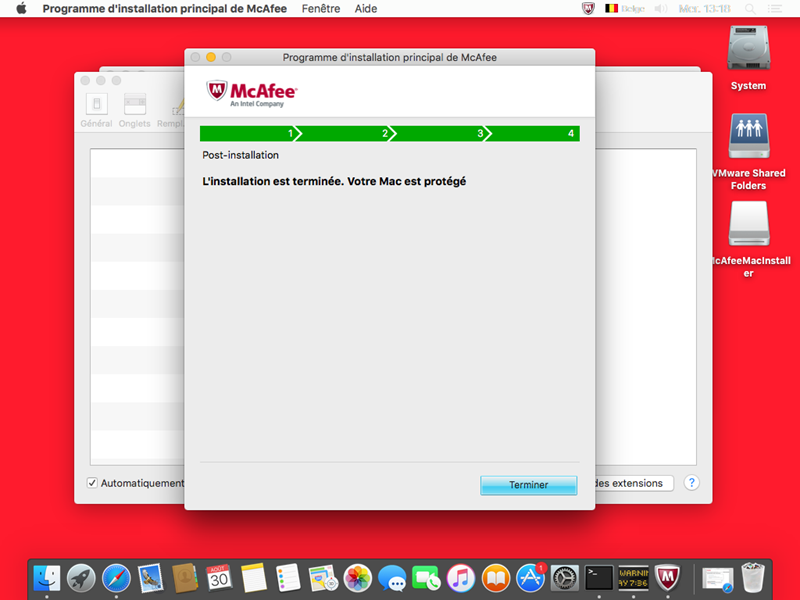This screenshot has width=800, height=600.
Task: Open the Fenêtre menu
Action: point(321,9)
